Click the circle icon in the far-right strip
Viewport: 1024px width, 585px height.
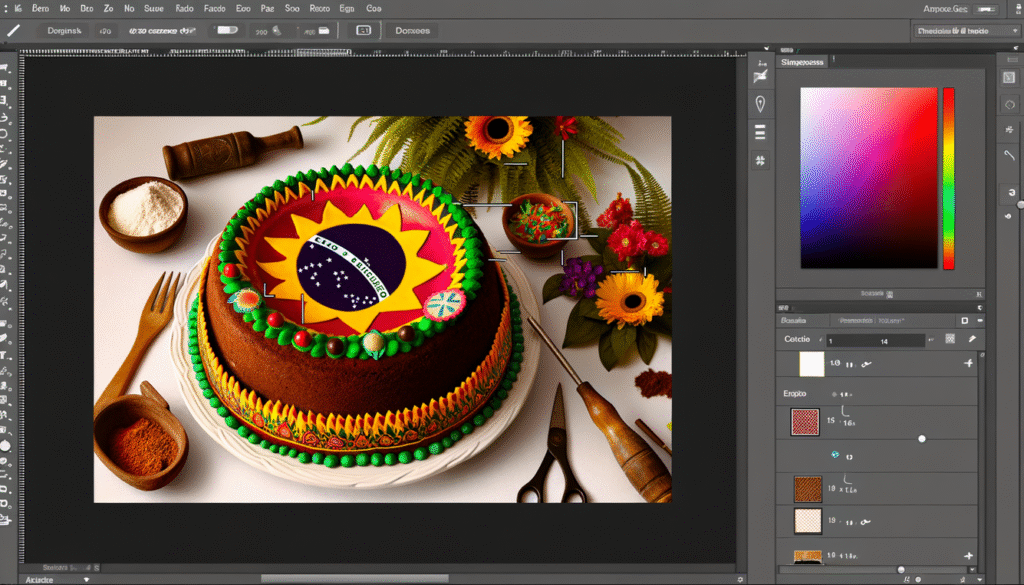pos(1010,104)
